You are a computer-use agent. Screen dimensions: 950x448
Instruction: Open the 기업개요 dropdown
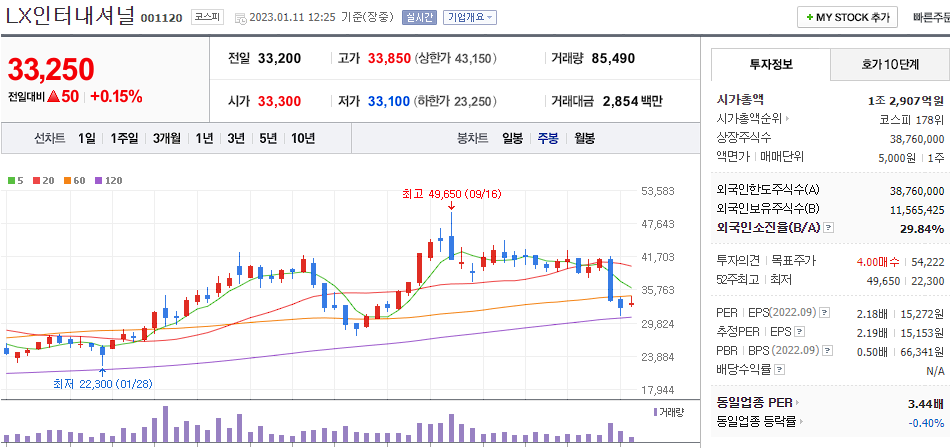[x=470, y=17]
